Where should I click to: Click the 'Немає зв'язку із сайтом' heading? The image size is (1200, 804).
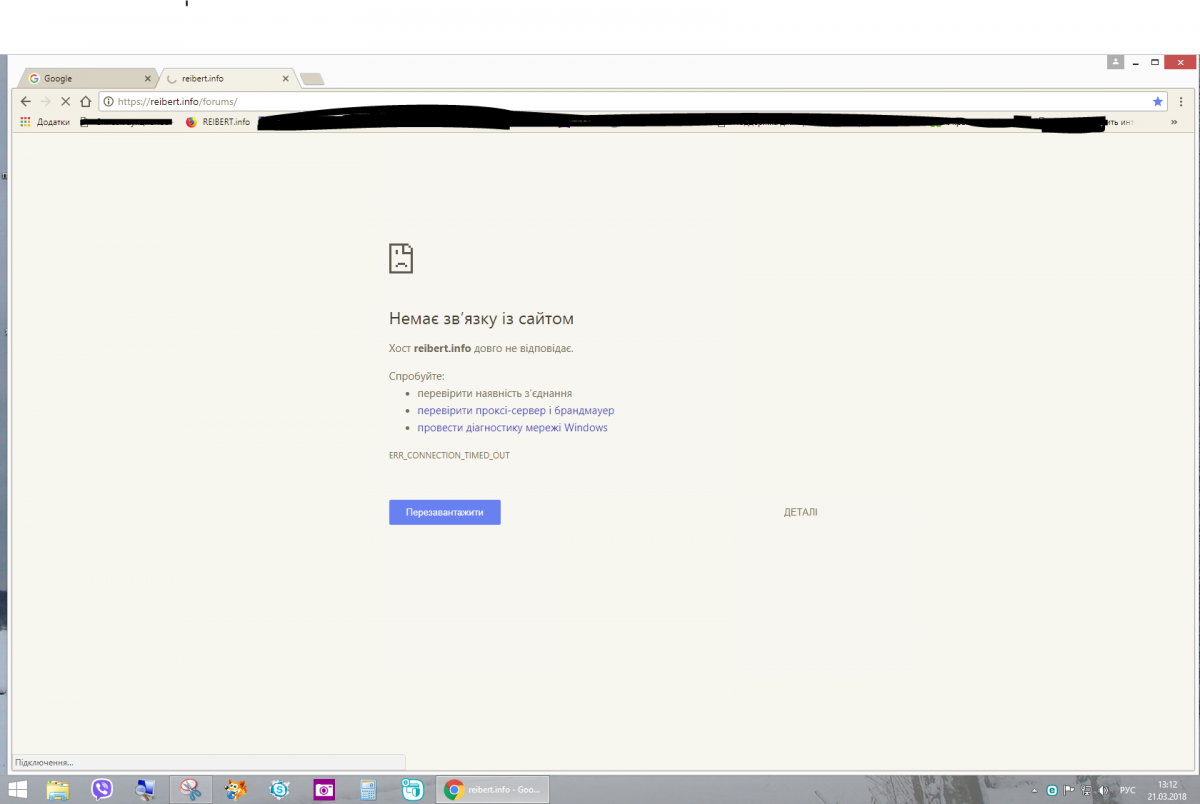coord(481,319)
